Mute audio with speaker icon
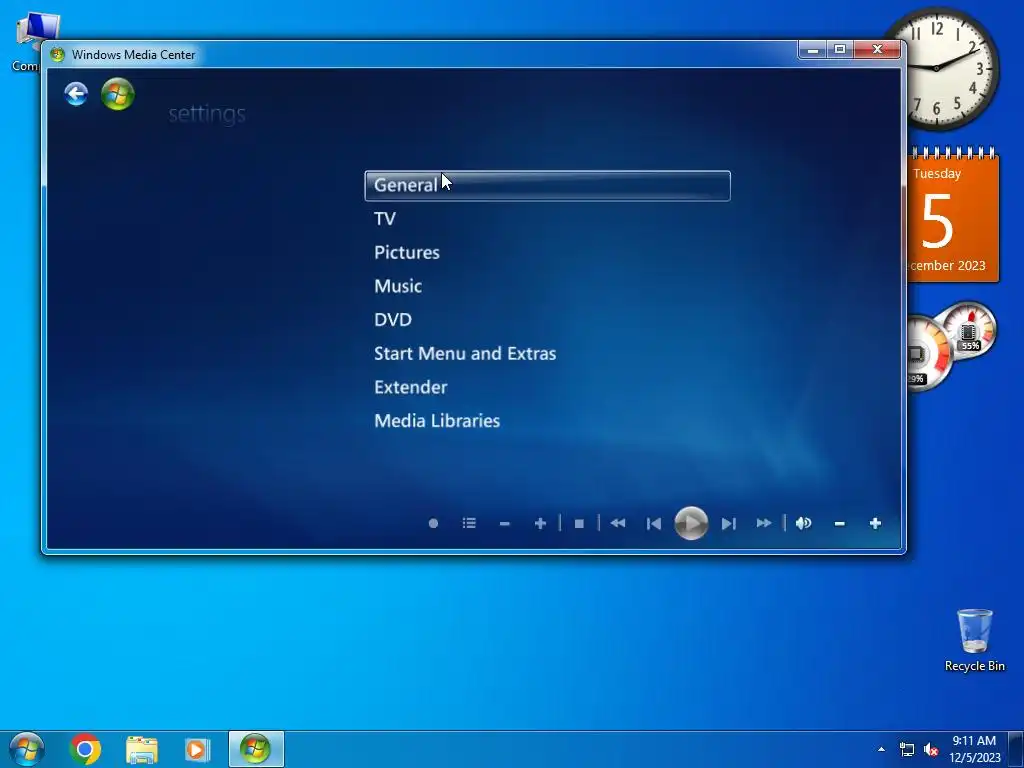 [x=803, y=523]
